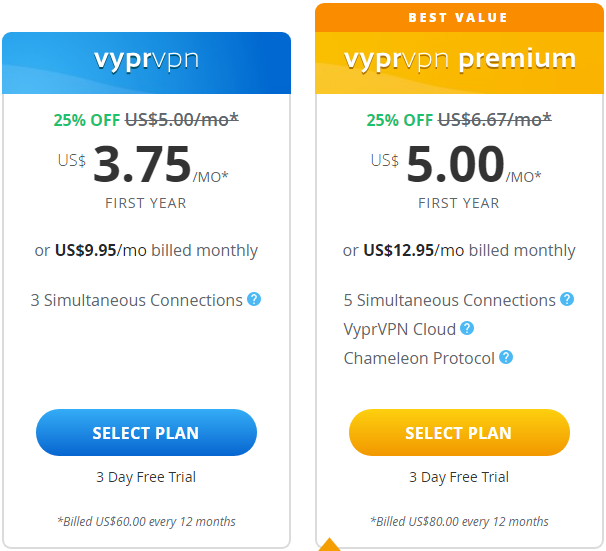606x551 pixels.
Task: Click the Billed US$80.00 every 12 months note
Action: pyautogui.click(x=459, y=522)
